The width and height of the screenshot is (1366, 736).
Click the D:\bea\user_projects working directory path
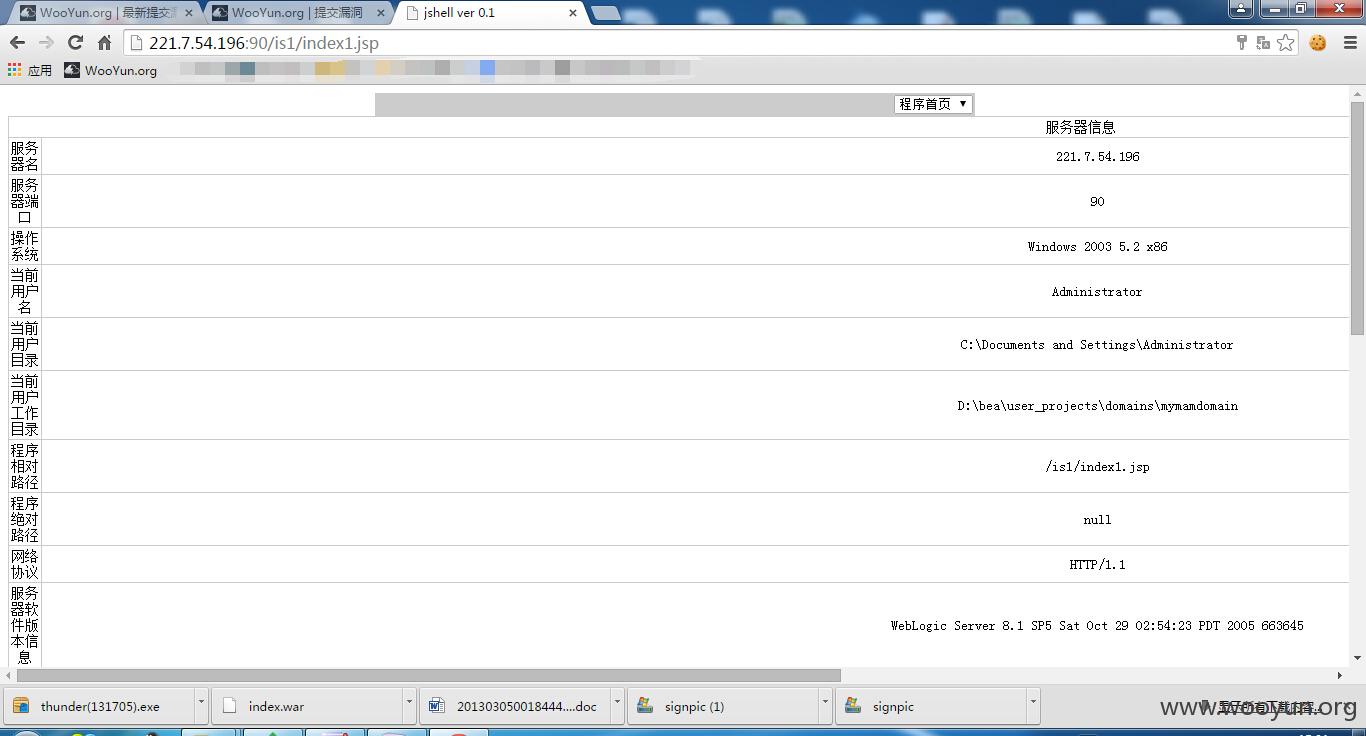1097,406
